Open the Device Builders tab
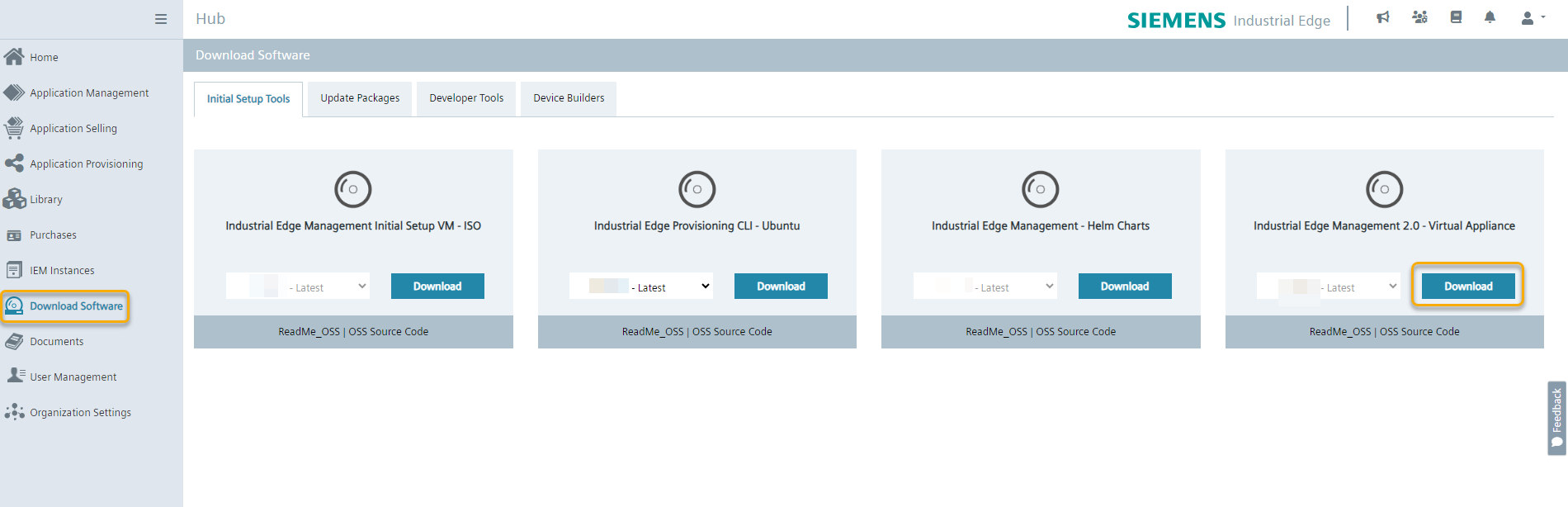This screenshot has height=507, width=1568. pos(569,98)
